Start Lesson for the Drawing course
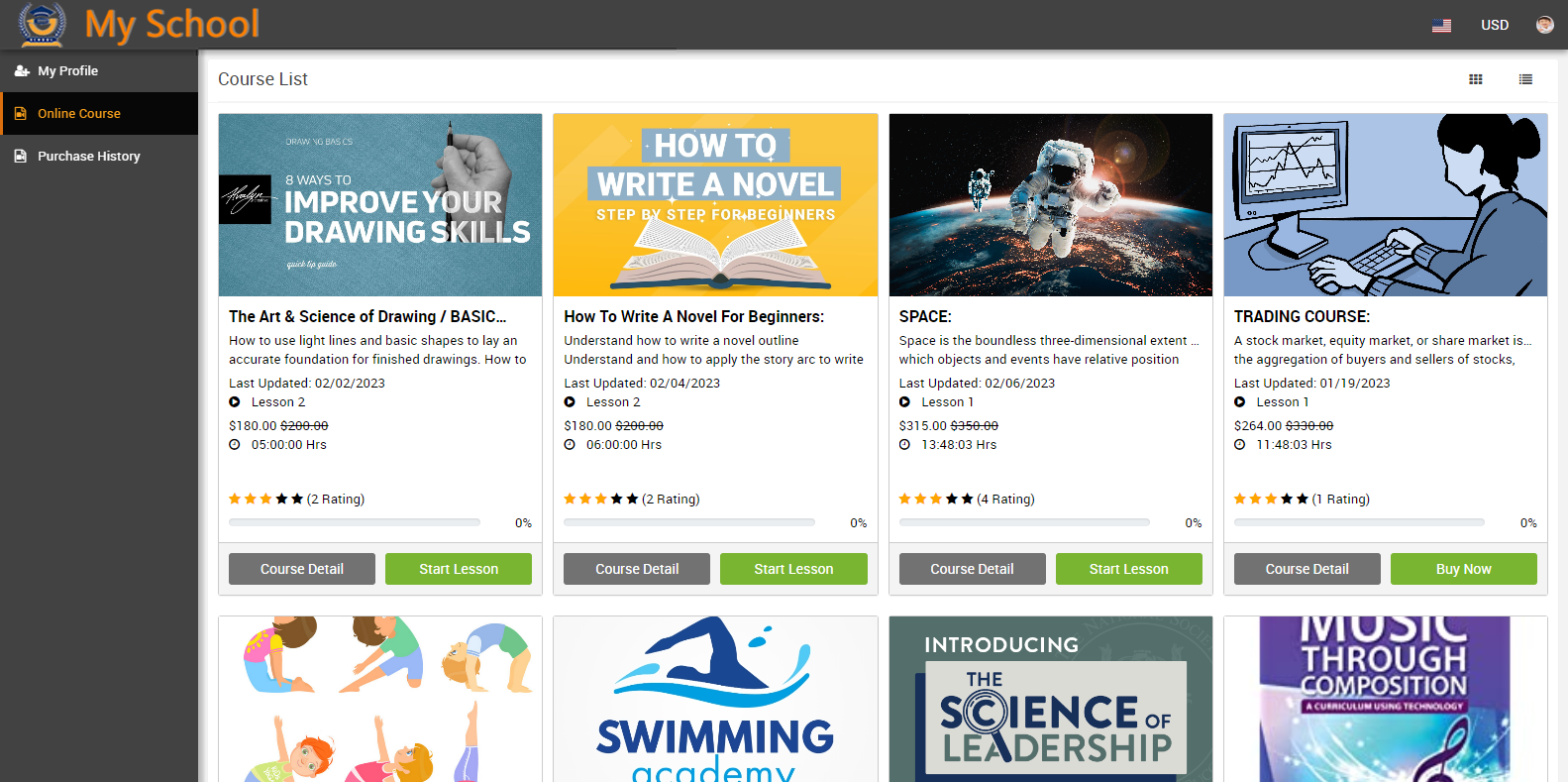 pos(458,569)
